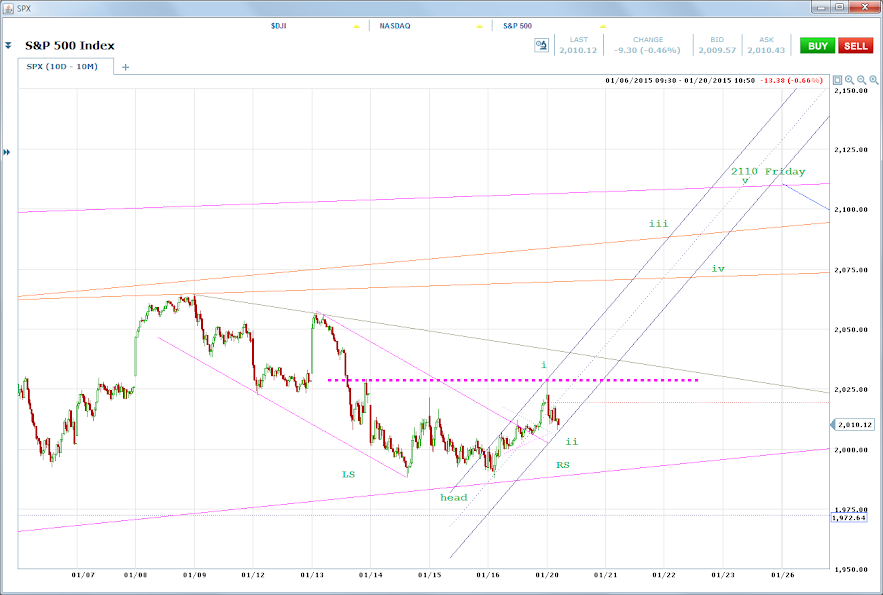Image resolution: width=883 pixels, height=595 pixels.
Task: Select the 'head' annotation on chart
Action: [454, 498]
